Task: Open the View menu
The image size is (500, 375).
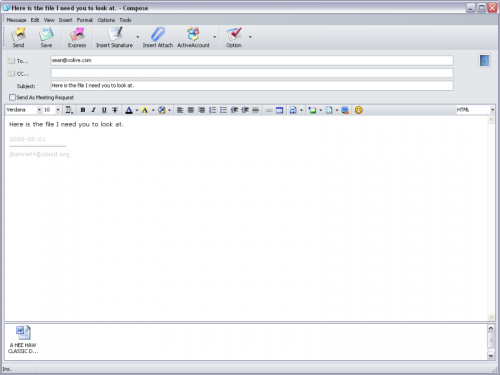Action: click(x=49, y=20)
